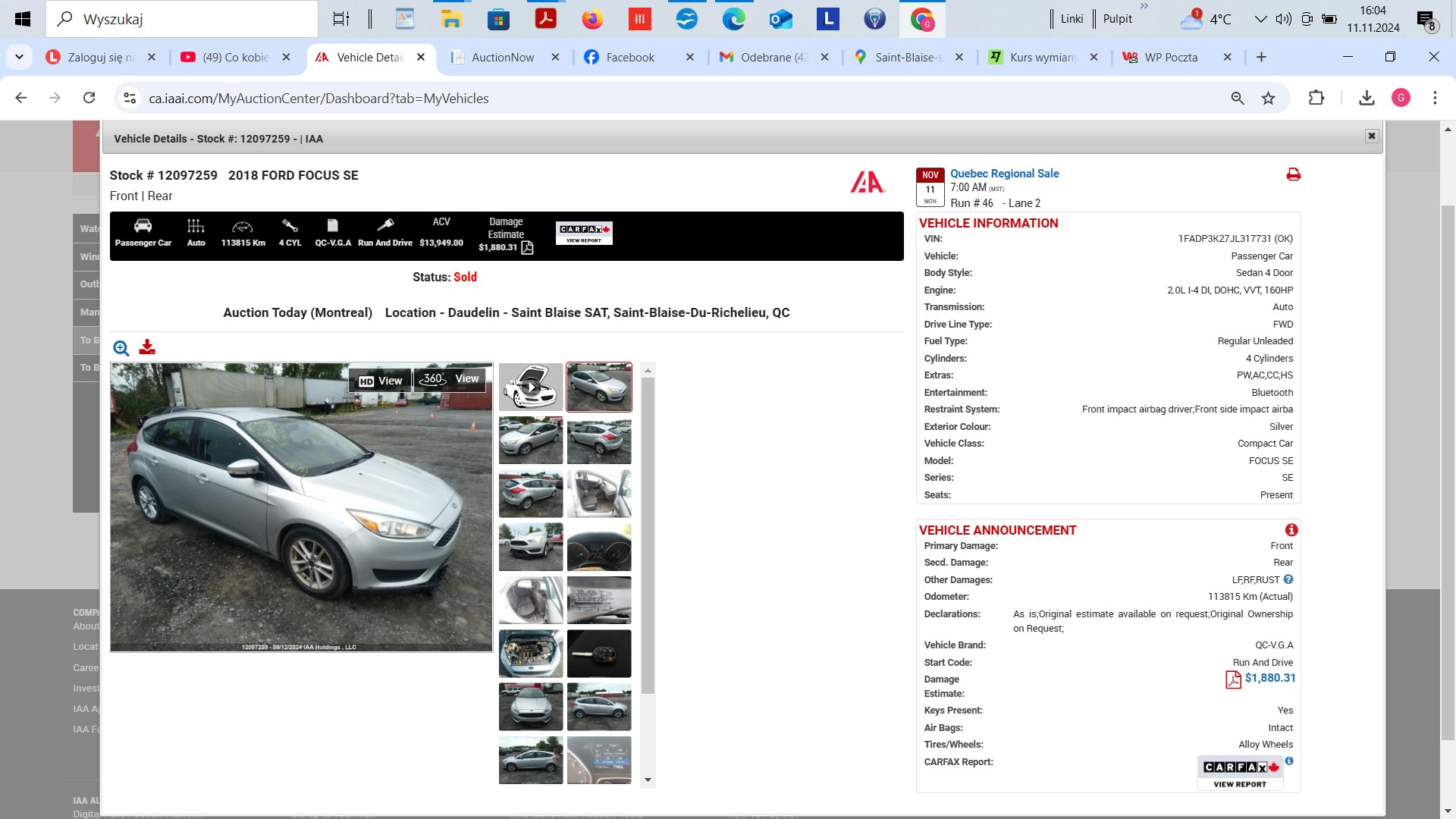Viewport: 1456px width, 819px height.
Task: Open a new browser tab
Action: tap(1261, 57)
